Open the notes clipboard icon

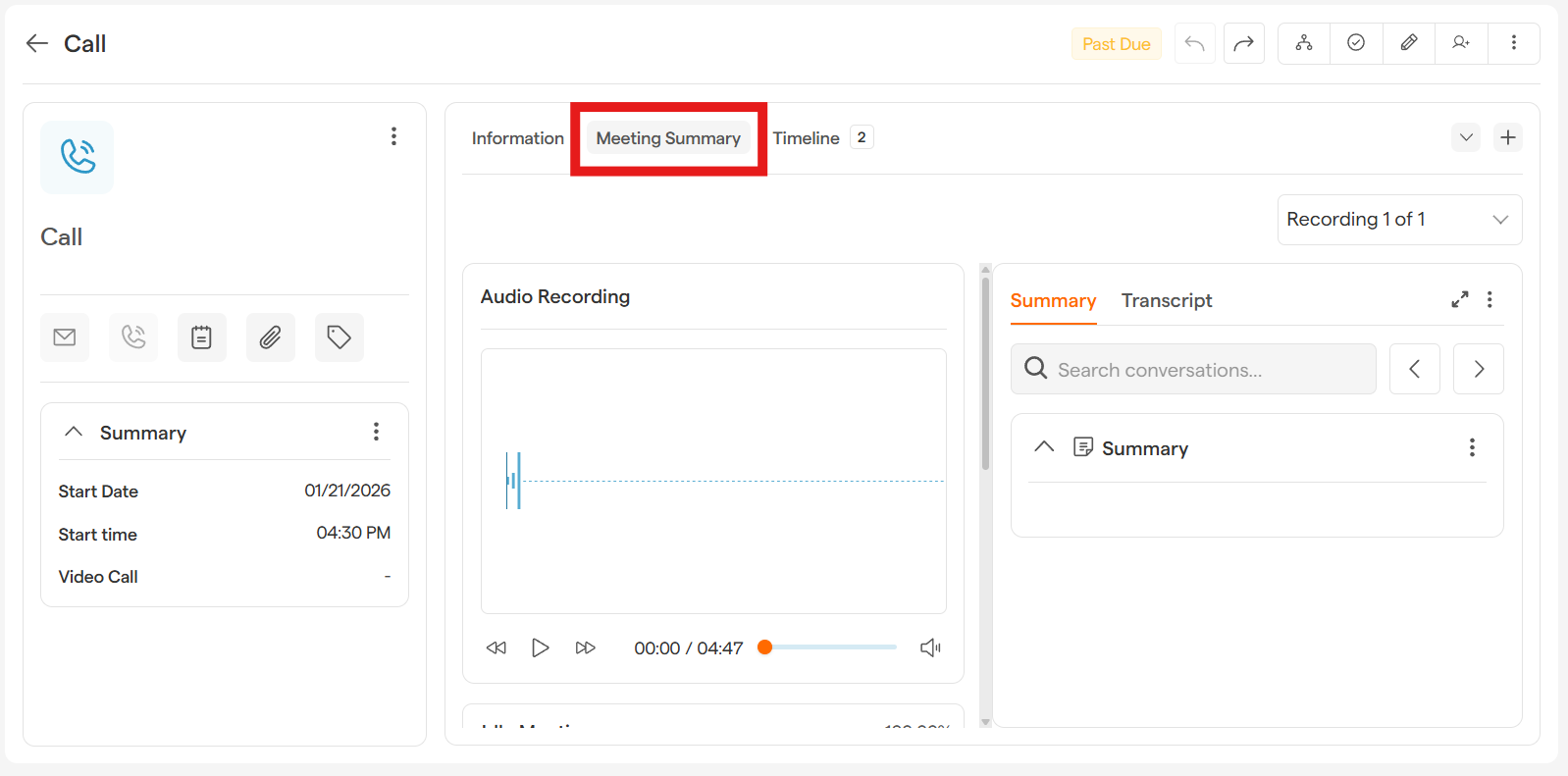coord(201,337)
